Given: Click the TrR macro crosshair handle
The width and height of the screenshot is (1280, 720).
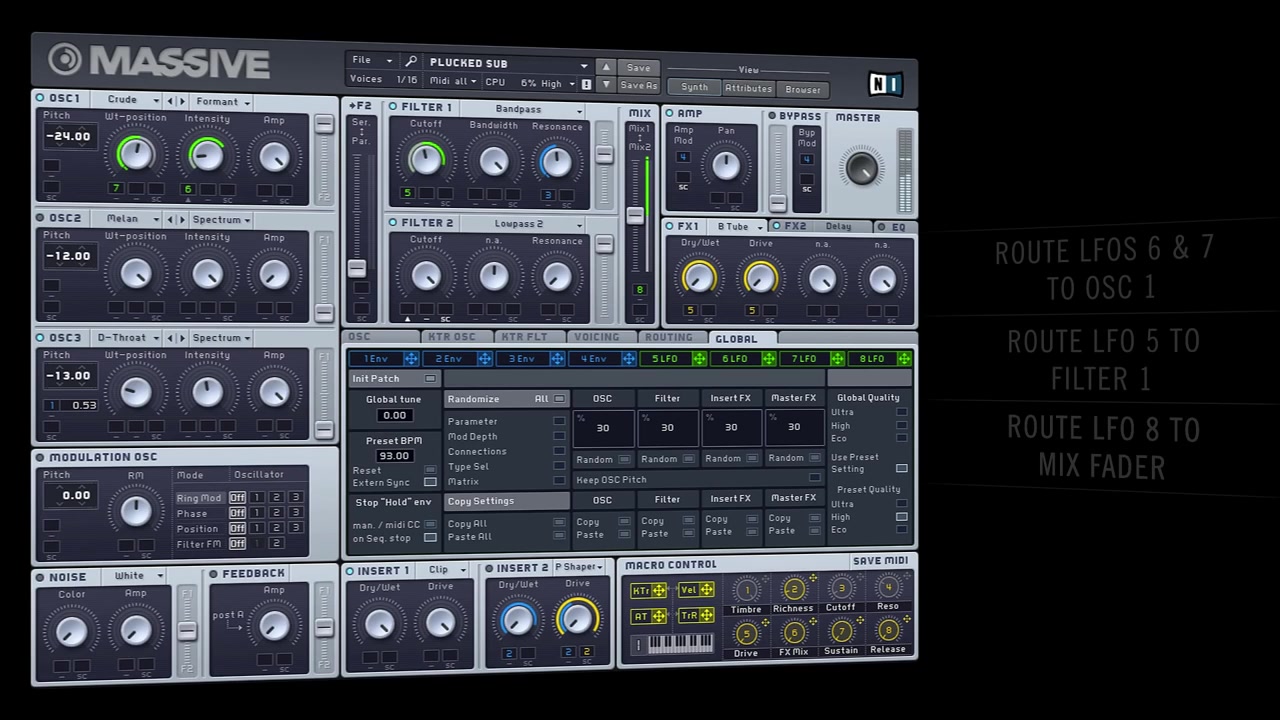Looking at the screenshot, I should pos(706,616).
